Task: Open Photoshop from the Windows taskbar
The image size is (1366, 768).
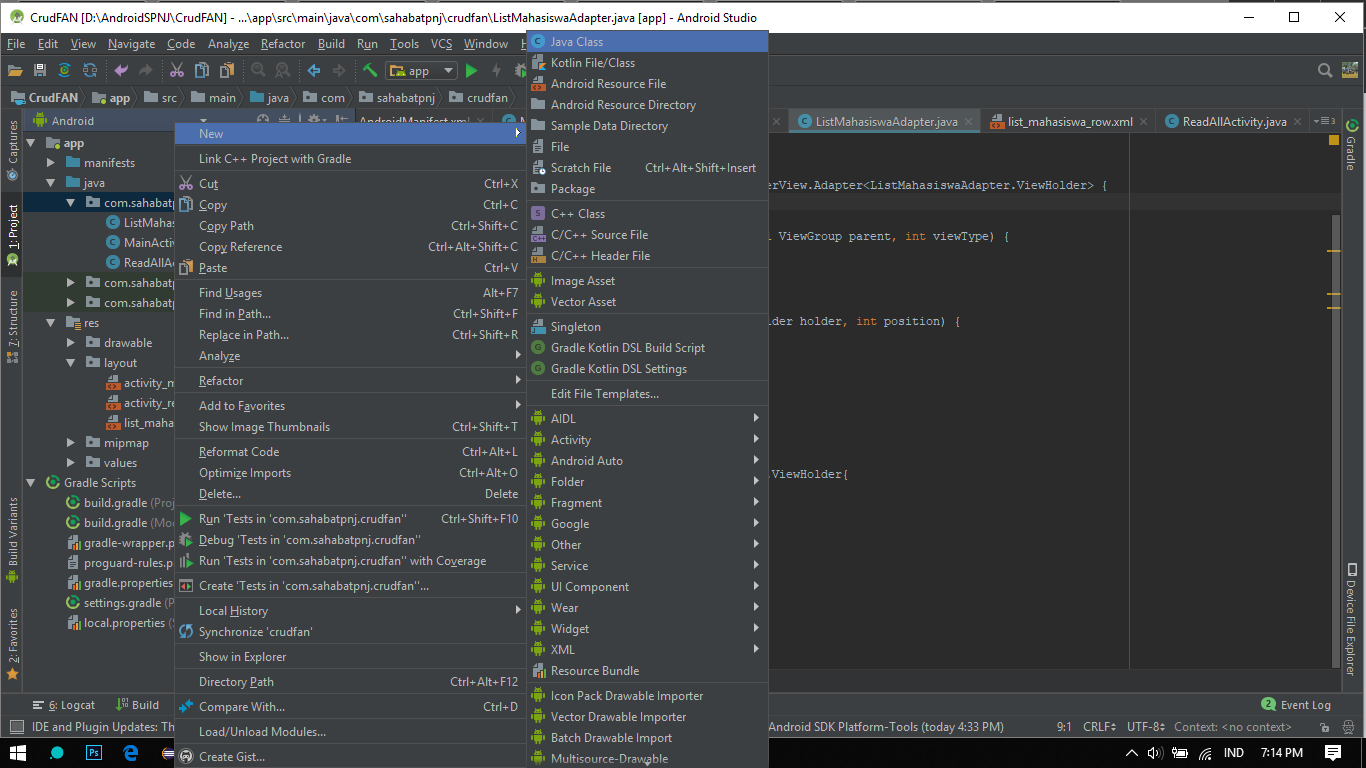Action: [93, 752]
